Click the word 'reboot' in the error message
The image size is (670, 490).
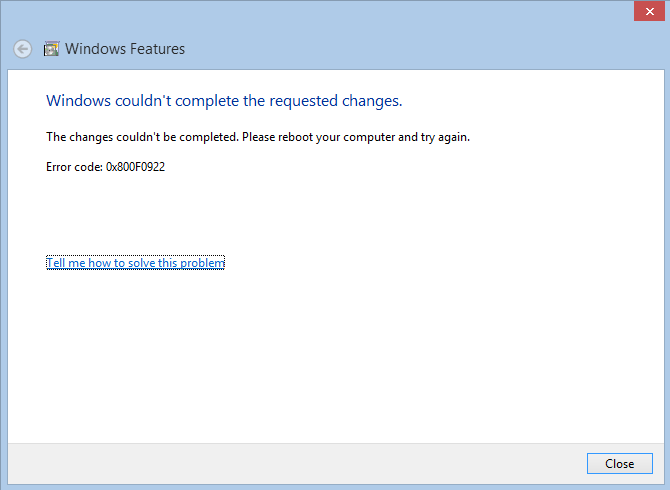(296, 137)
